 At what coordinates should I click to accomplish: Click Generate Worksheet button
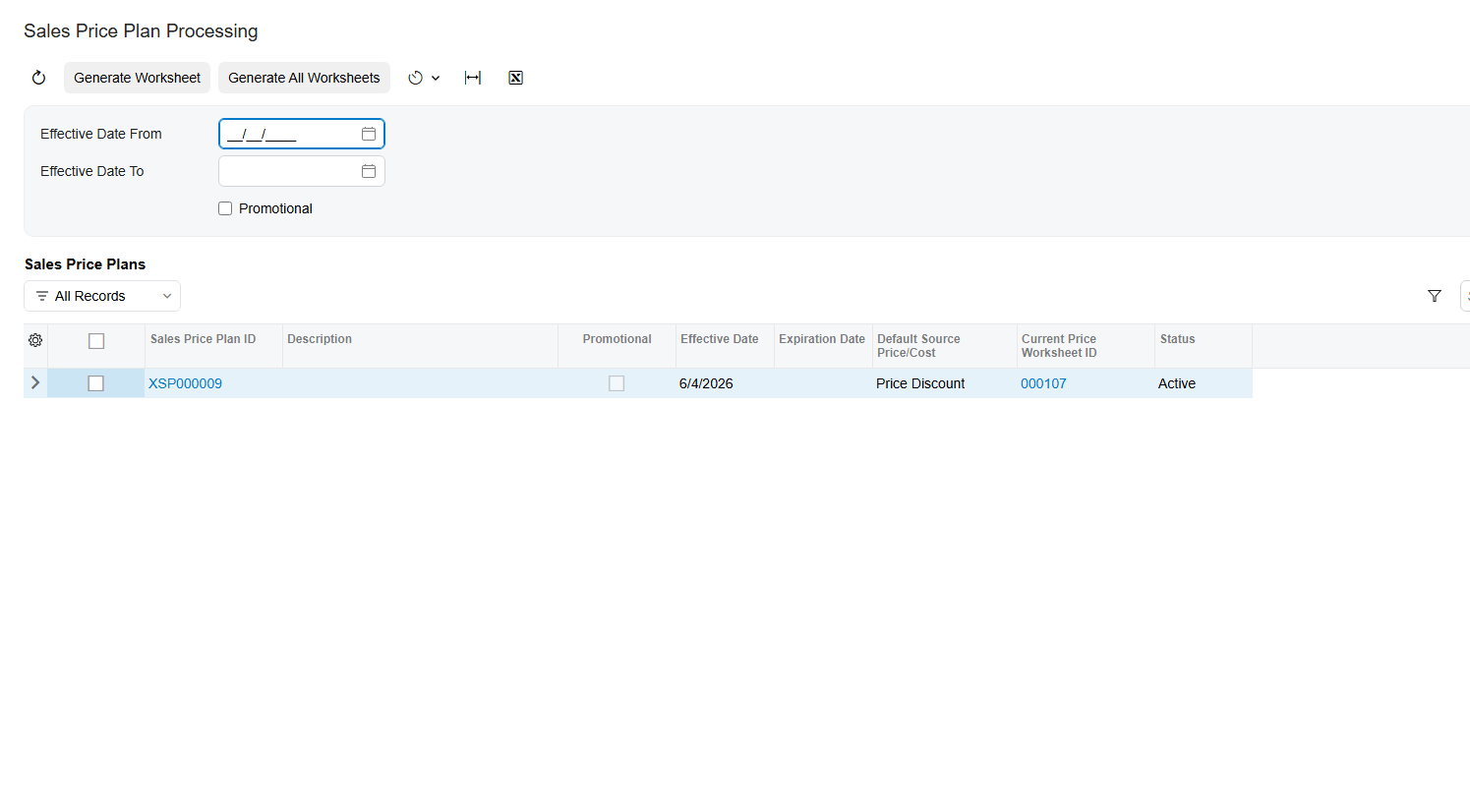tap(137, 78)
